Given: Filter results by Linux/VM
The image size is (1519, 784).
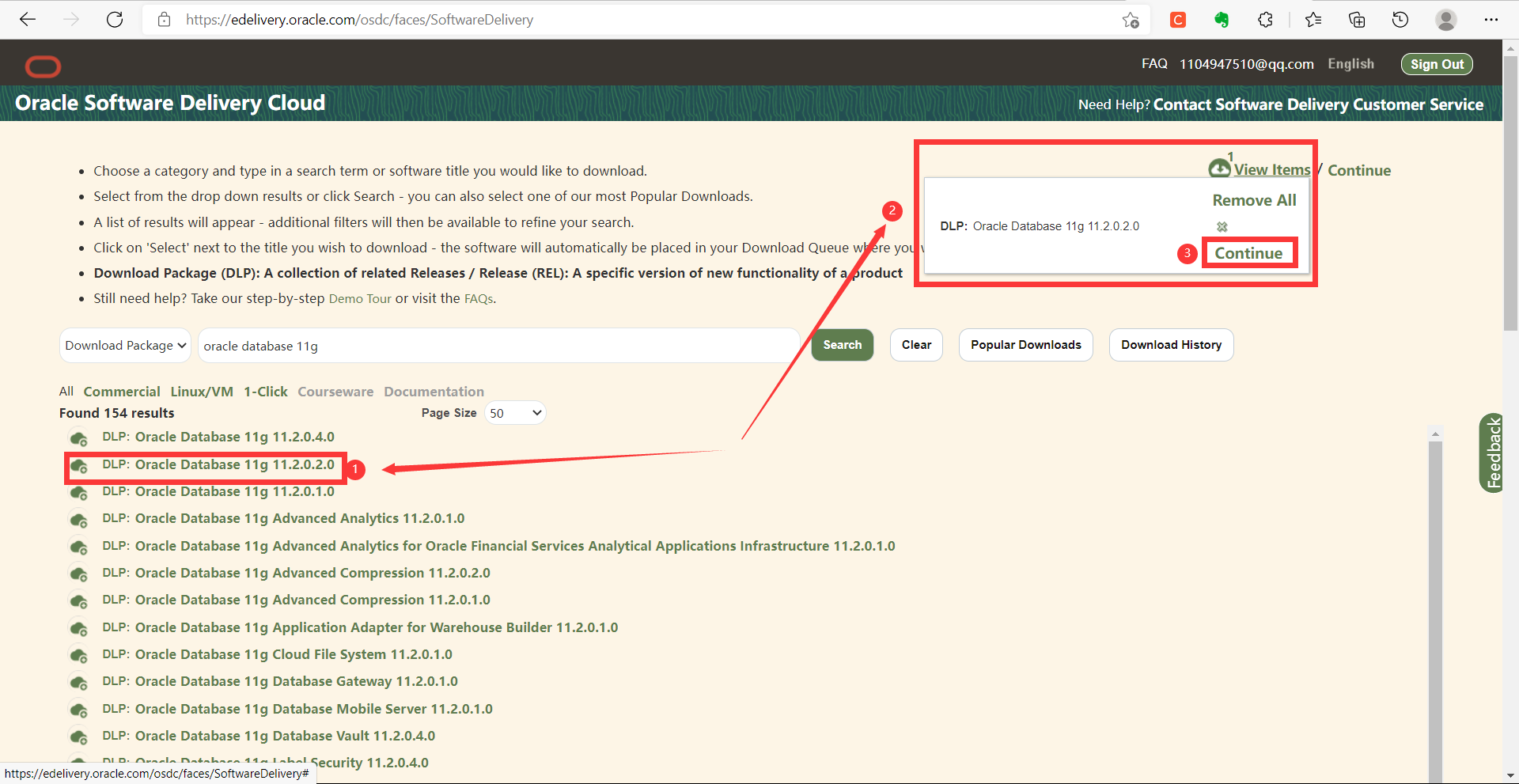Looking at the screenshot, I should tap(202, 392).
